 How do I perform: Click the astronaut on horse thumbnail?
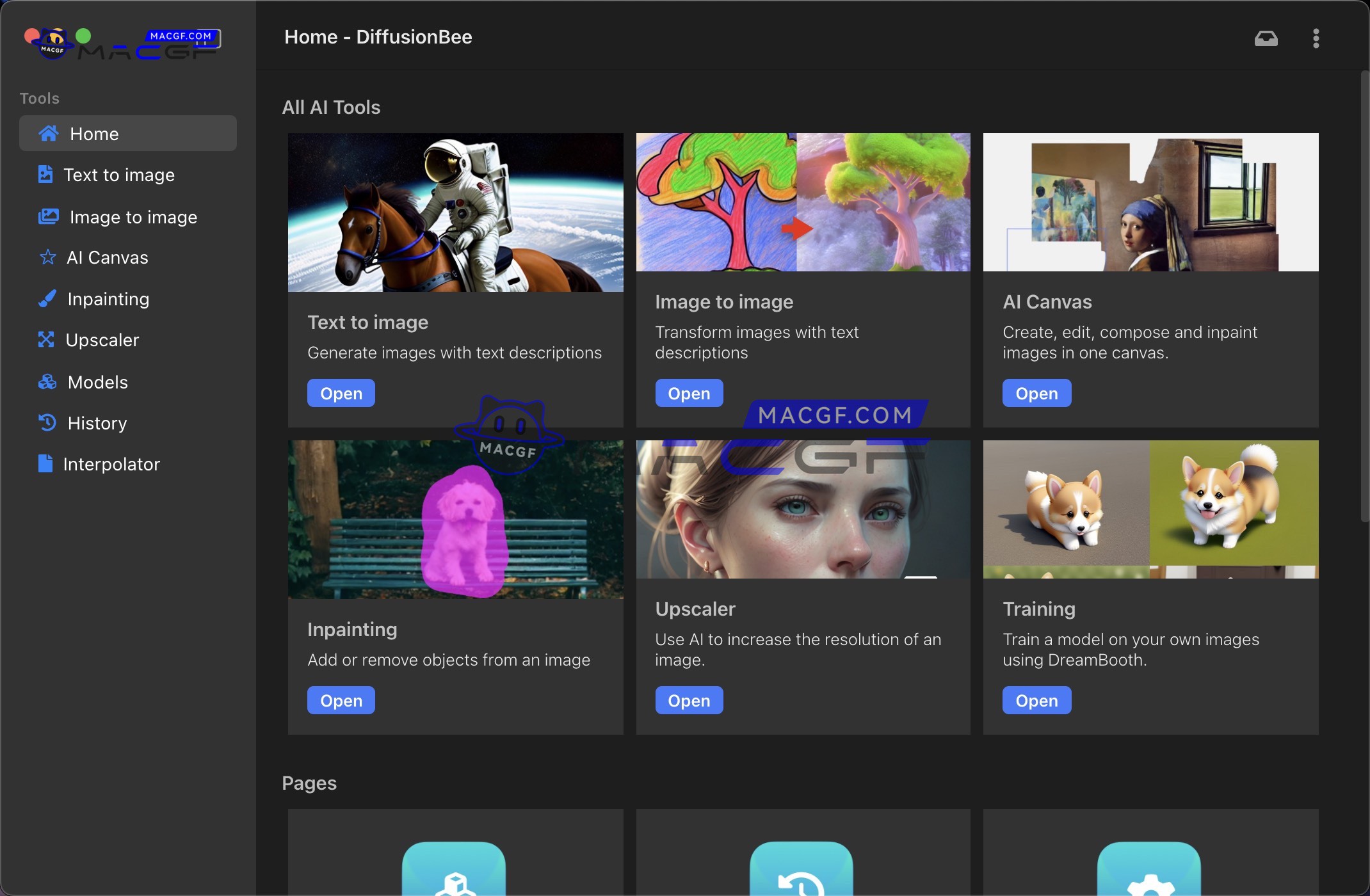coord(455,212)
